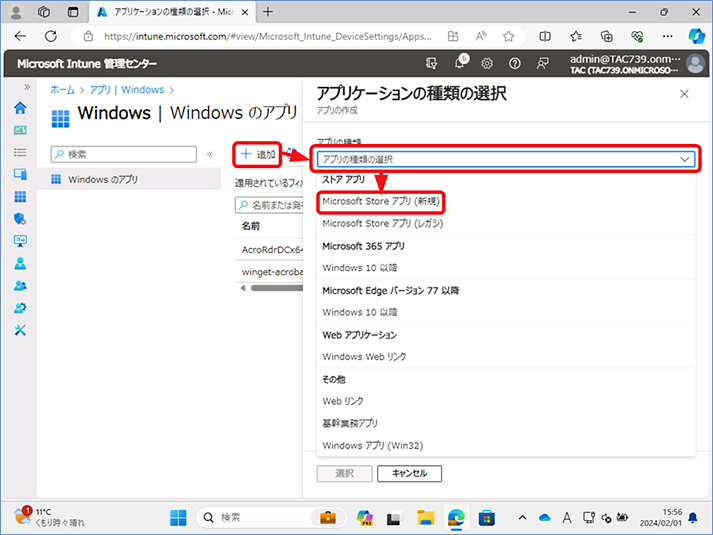Open Edge collections icon
The image size is (713, 535).
[607, 36]
